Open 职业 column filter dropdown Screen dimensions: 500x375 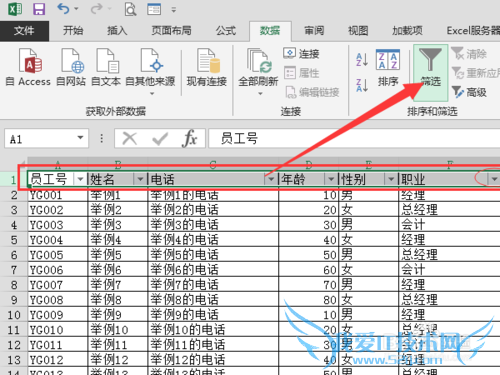(494, 179)
